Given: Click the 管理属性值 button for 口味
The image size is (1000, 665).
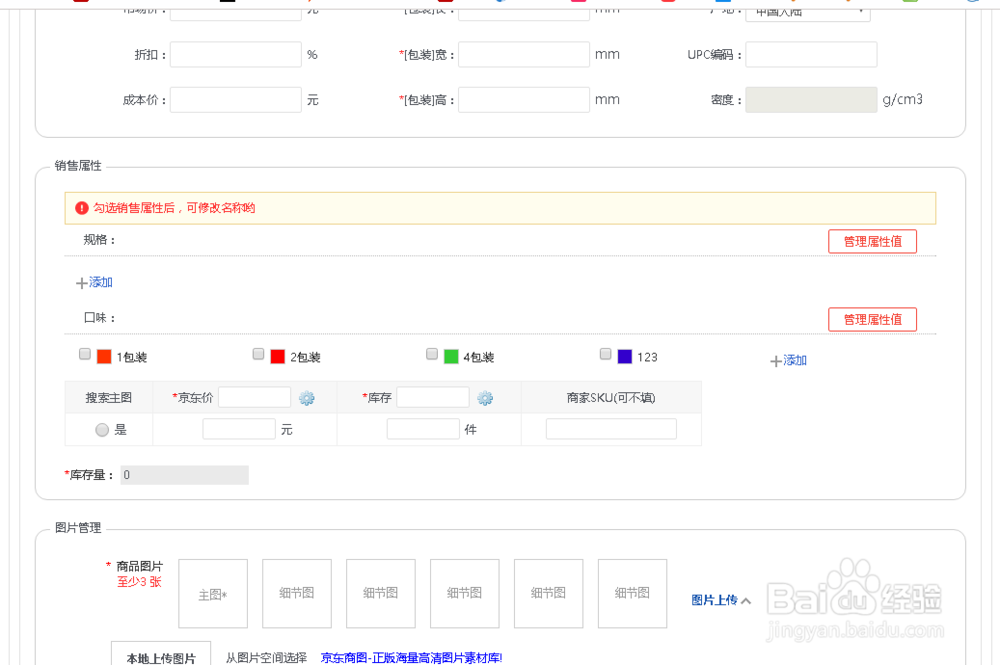Looking at the screenshot, I should 872,319.
